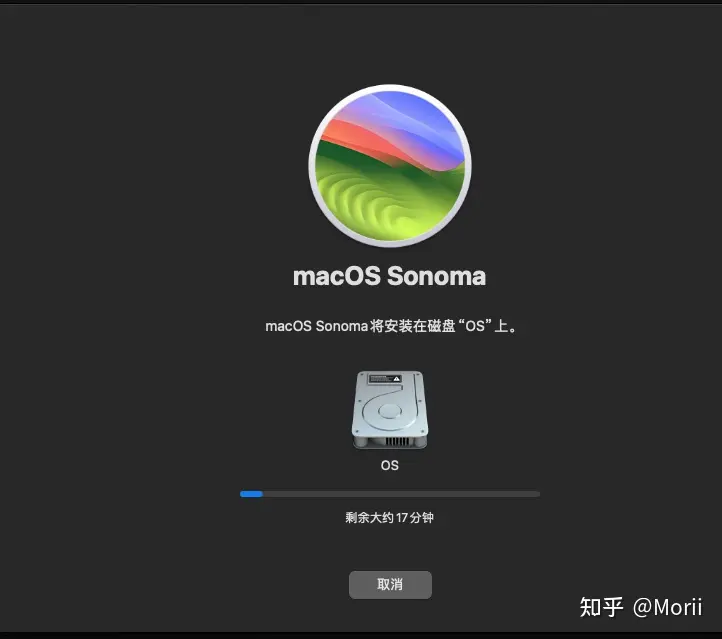The height and width of the screenshot is (639, 722).
Task: Click the midpoint of the installation progress bar
Action: pyautogui.click(x=390, y=494)
